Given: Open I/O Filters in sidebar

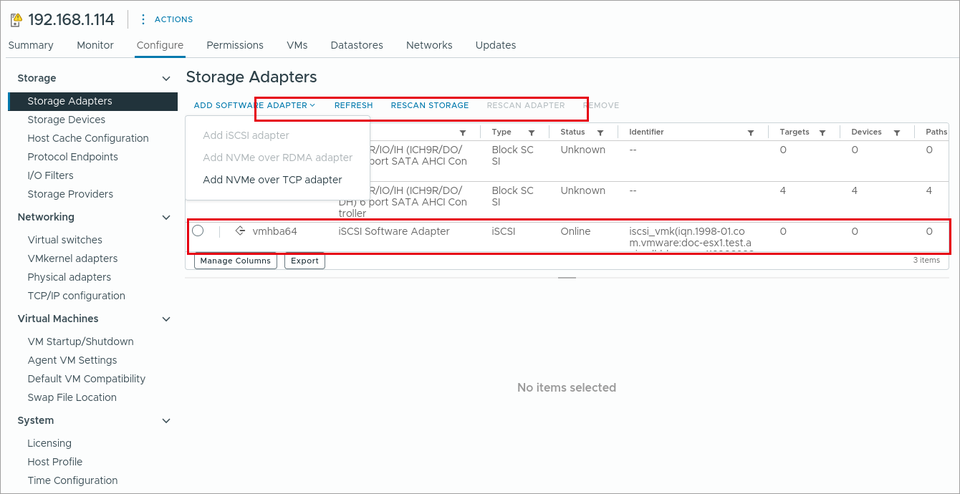Looking at the screenshot, I should coord(50,176).
